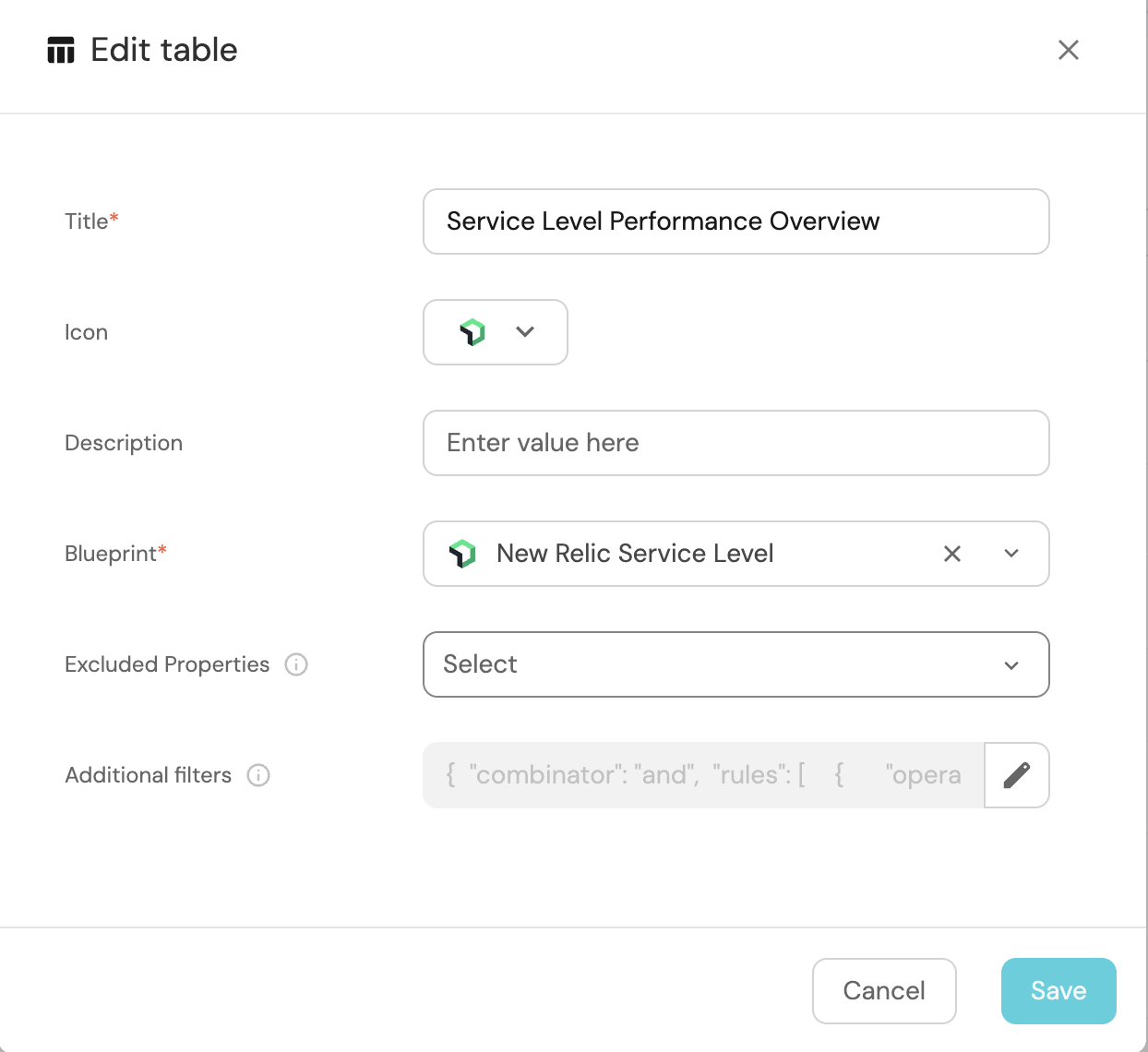Viewport: 1148px width, 1052px height.
Task: Click the Title text input field
Action: pos(735,221)
